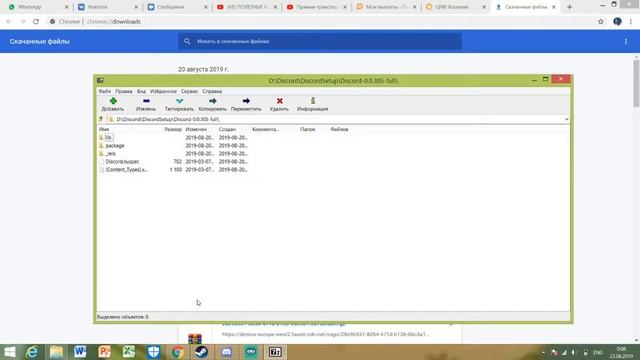Close the WhatsApp Chrome tab
The image size is (640, 360).
(67, 7)
